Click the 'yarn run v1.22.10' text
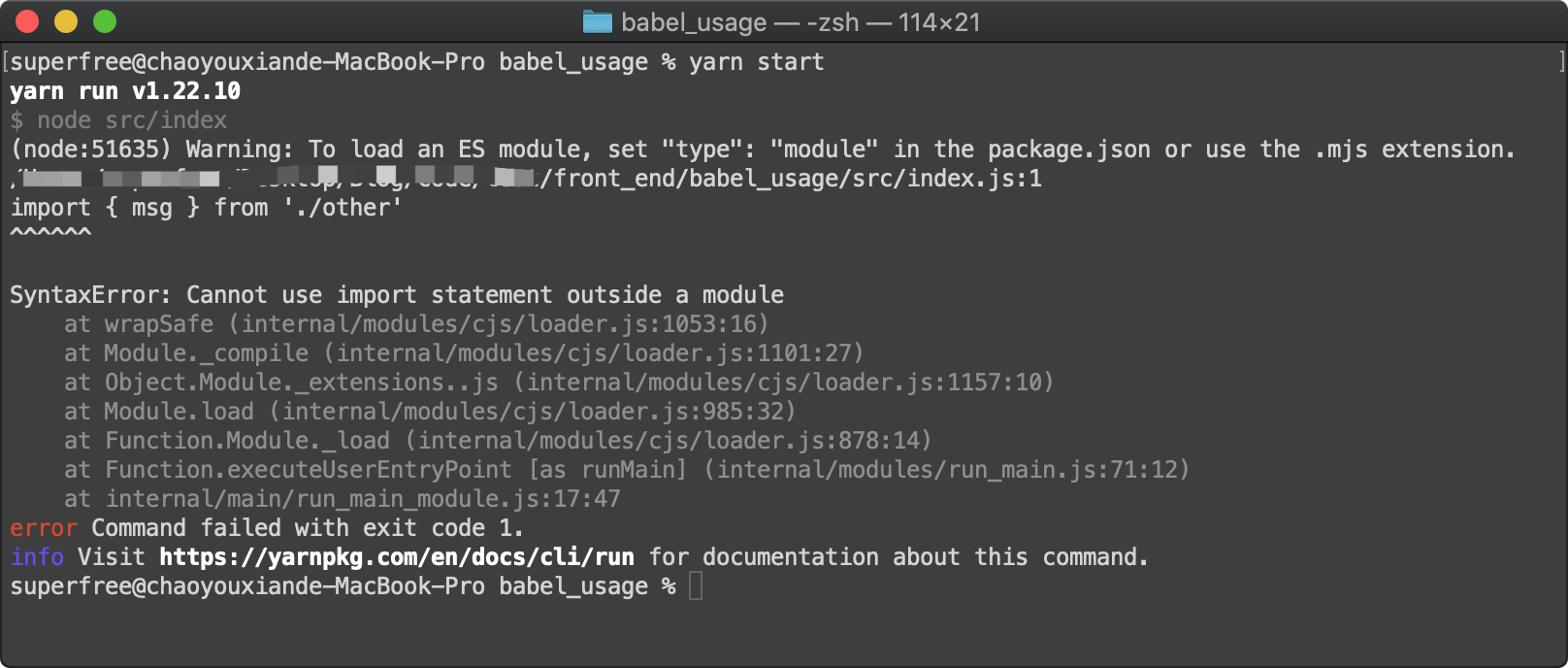 tap(123, 90)
